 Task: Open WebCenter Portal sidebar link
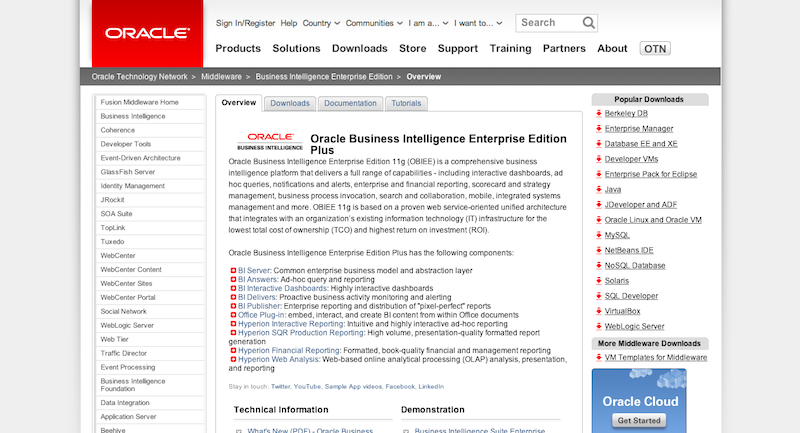(128, 297)
